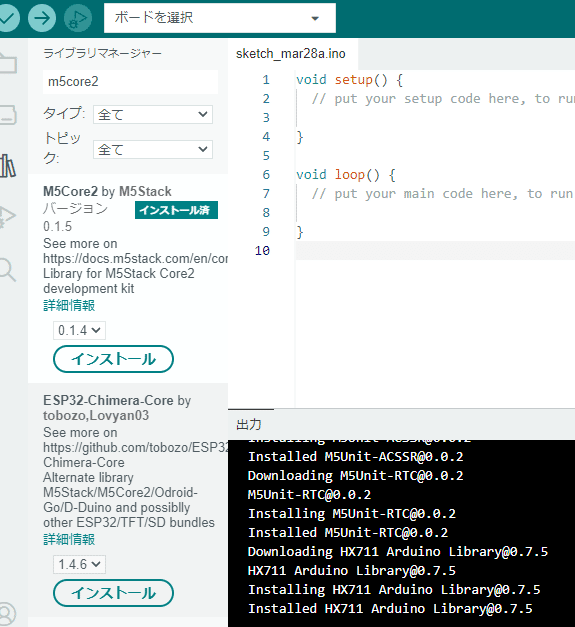575x627 pixels.
Task: Open the board selector ボードを選択 dropdown
Action: (x=220, y=18)
